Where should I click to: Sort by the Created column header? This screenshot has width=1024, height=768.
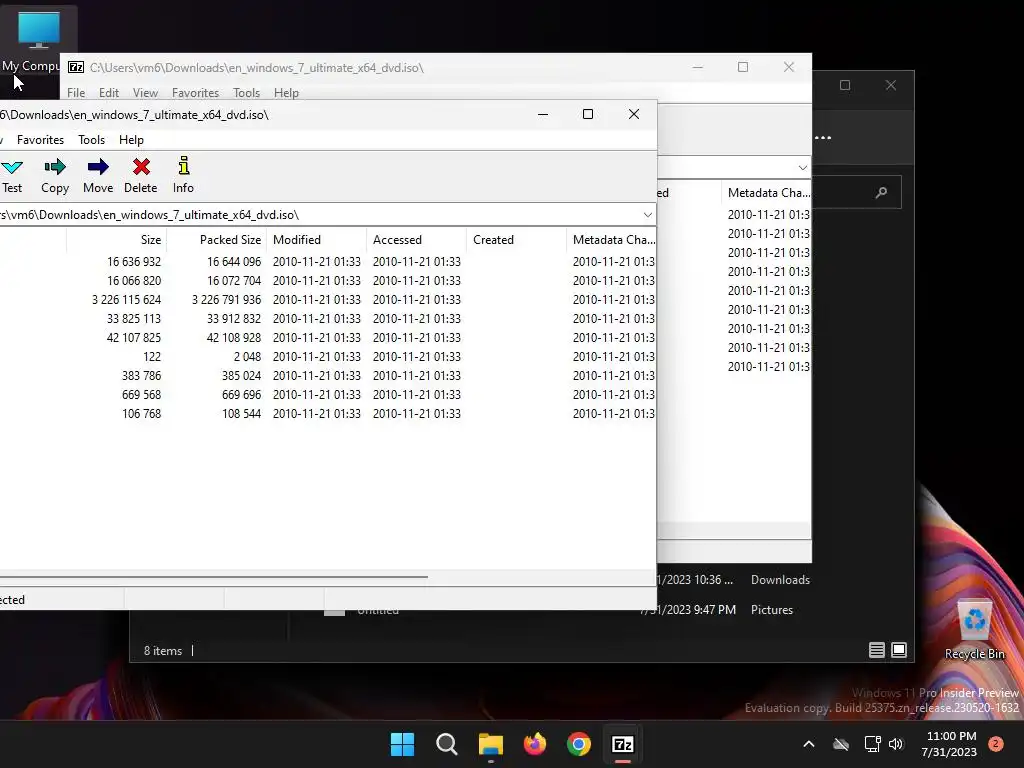pyautogui.click(x=516, y=240)
